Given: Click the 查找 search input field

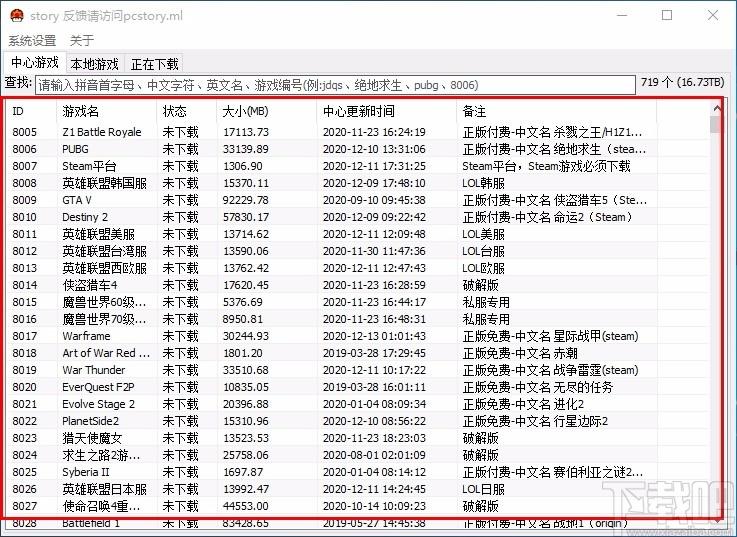Looking at the screenshot, I should 335,85.
